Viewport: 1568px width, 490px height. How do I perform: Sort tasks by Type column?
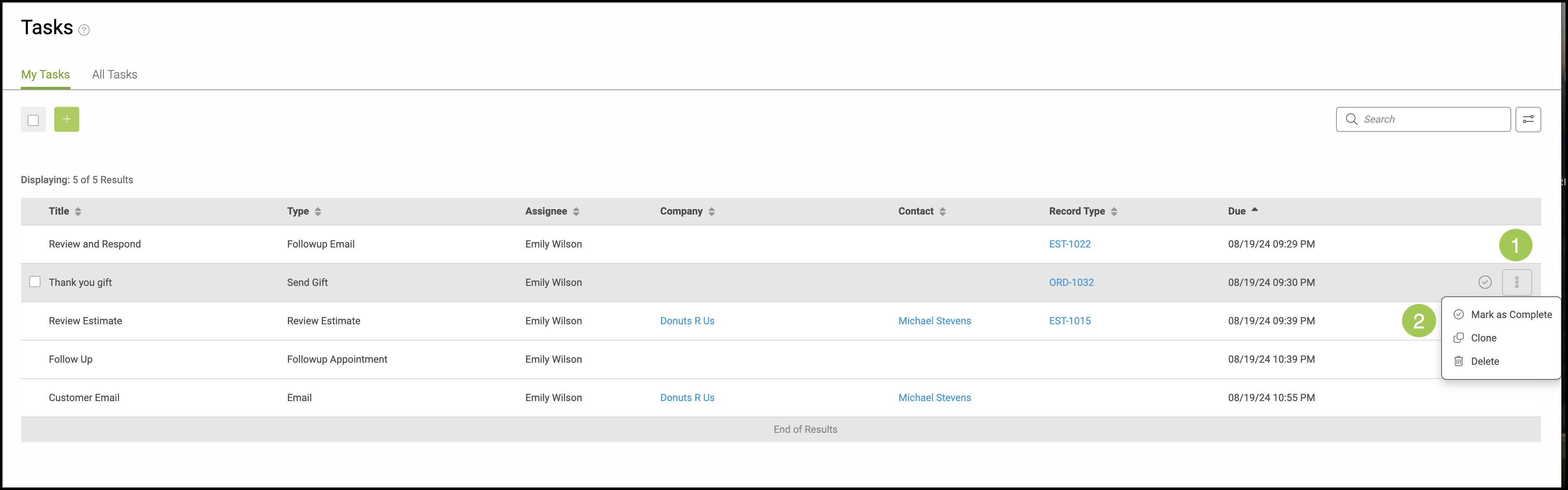click(318, 211)
